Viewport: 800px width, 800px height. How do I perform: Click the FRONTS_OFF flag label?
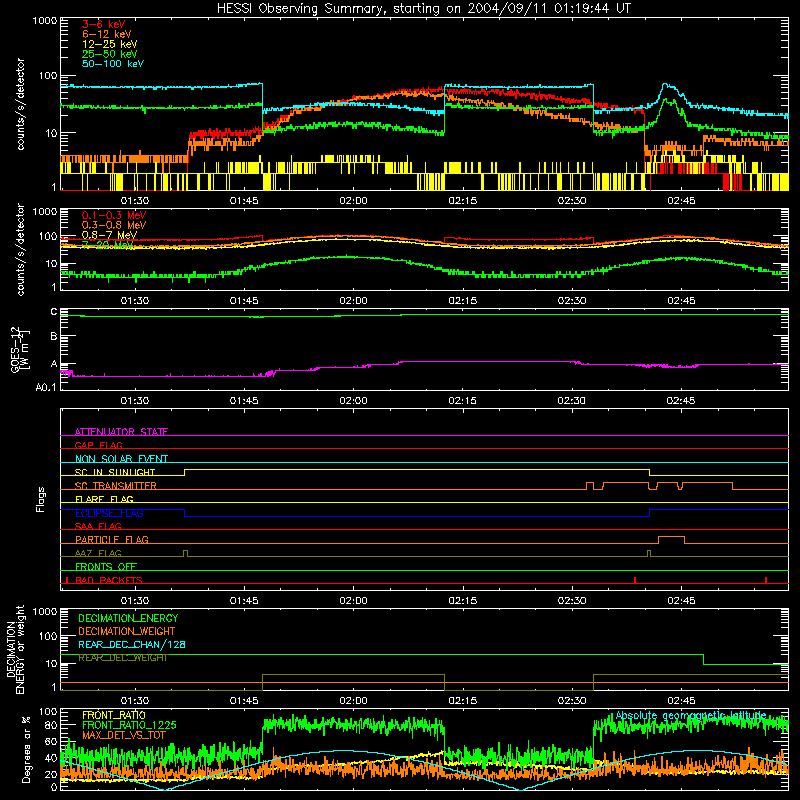point(106,566)
